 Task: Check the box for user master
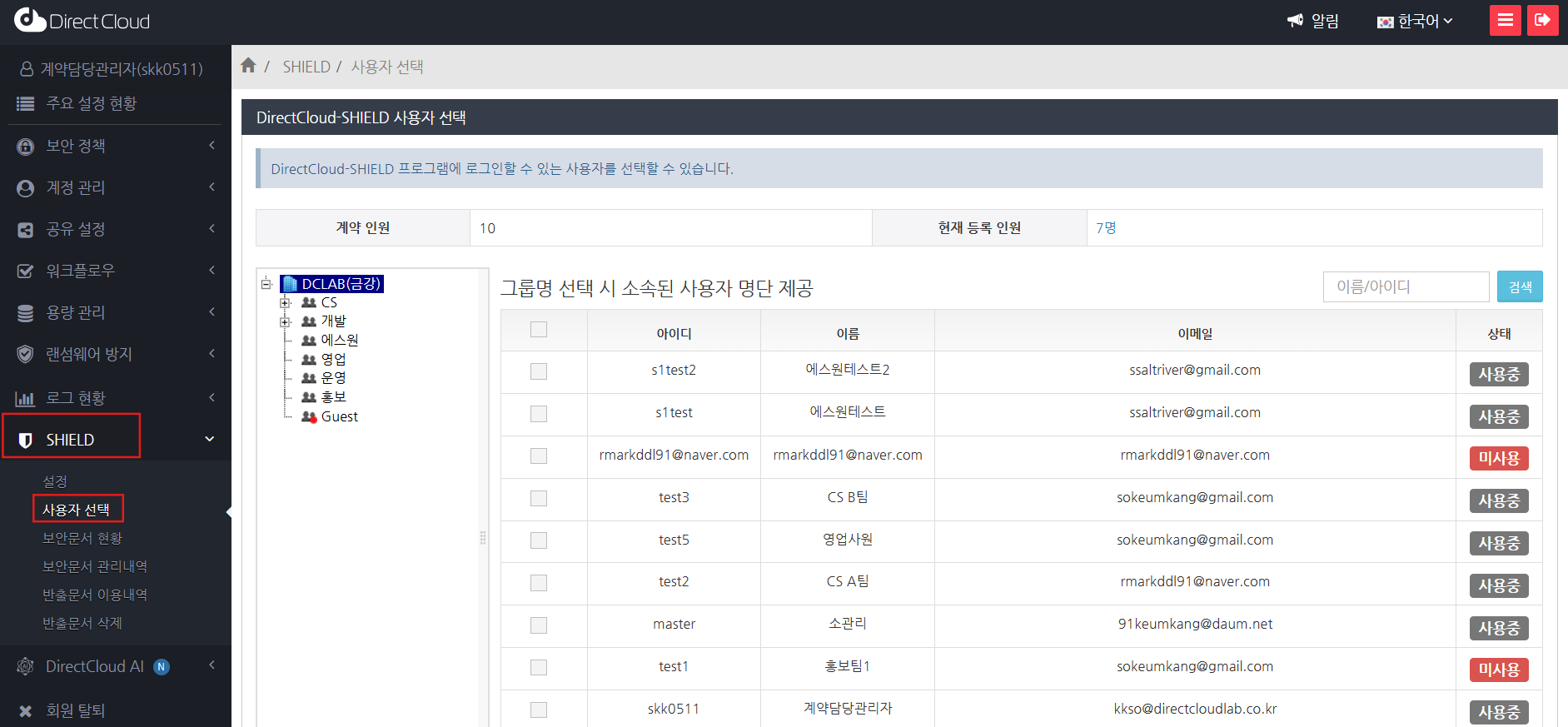point(539,625)
